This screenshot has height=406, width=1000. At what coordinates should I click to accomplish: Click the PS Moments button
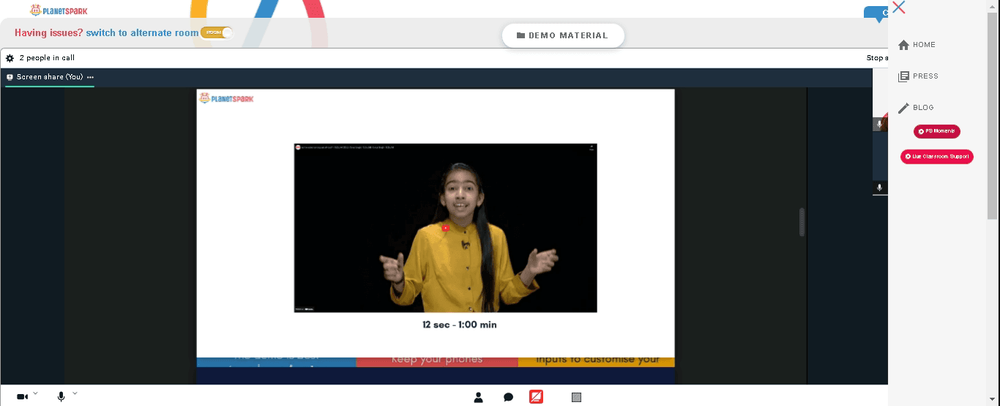pyautogui.click(x=937, y=131)
